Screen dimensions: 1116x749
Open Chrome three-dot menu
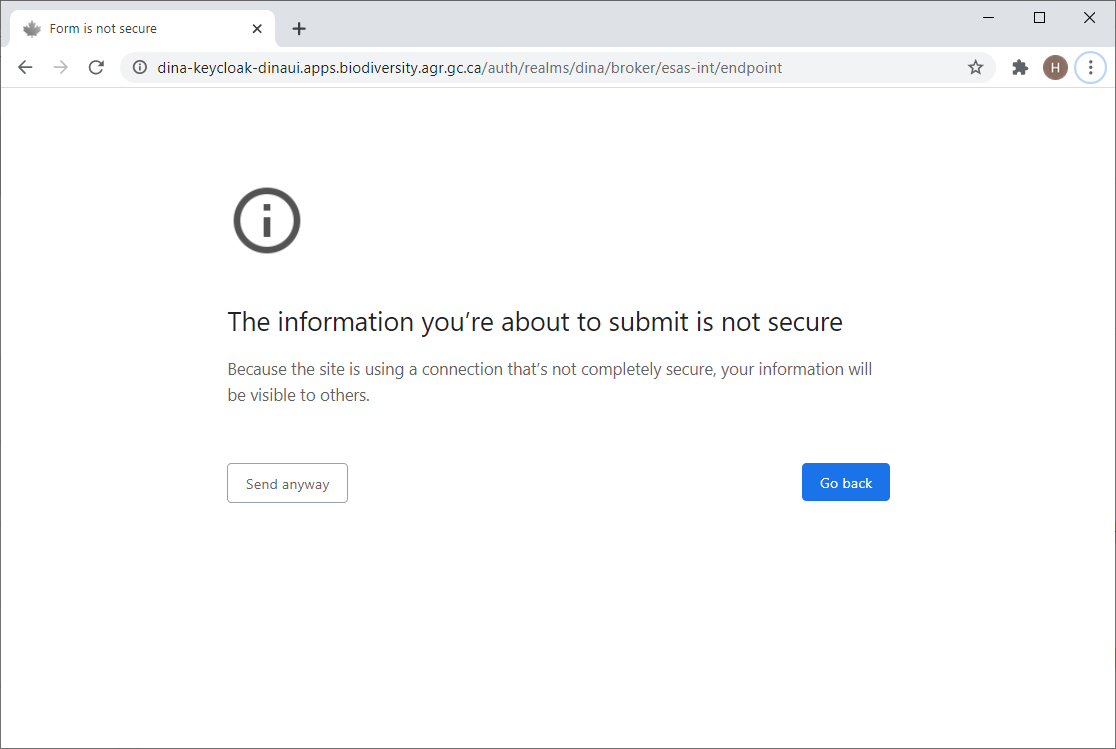point(1090,68)
